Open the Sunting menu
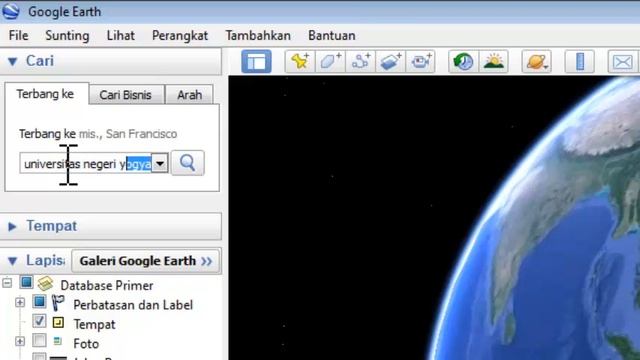Image resolution: width=640 pixels, height=360 pixels. pos(67,36)
